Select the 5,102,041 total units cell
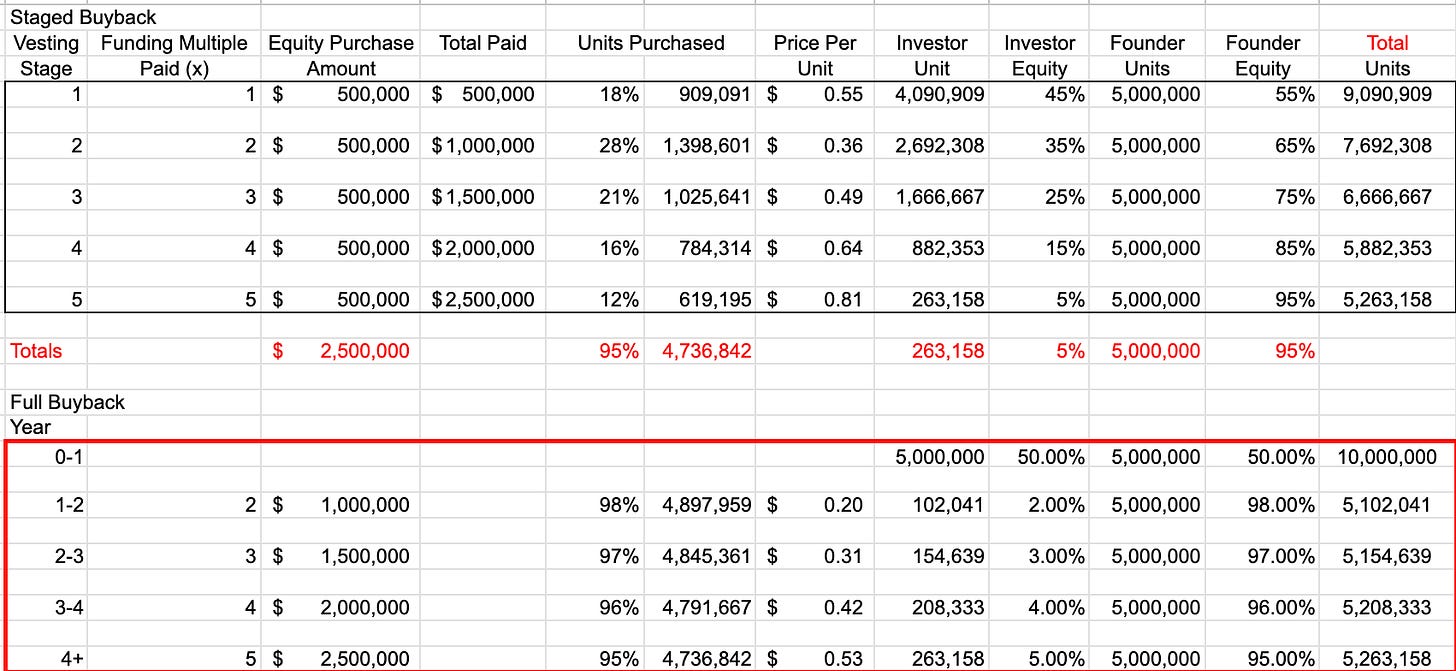 pos(1387,505)
